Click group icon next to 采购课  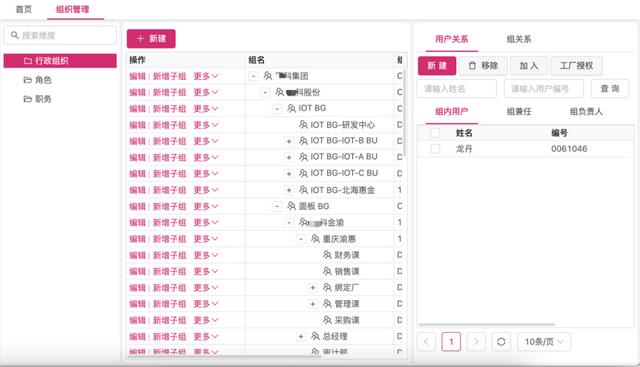(x=327, y=320)
